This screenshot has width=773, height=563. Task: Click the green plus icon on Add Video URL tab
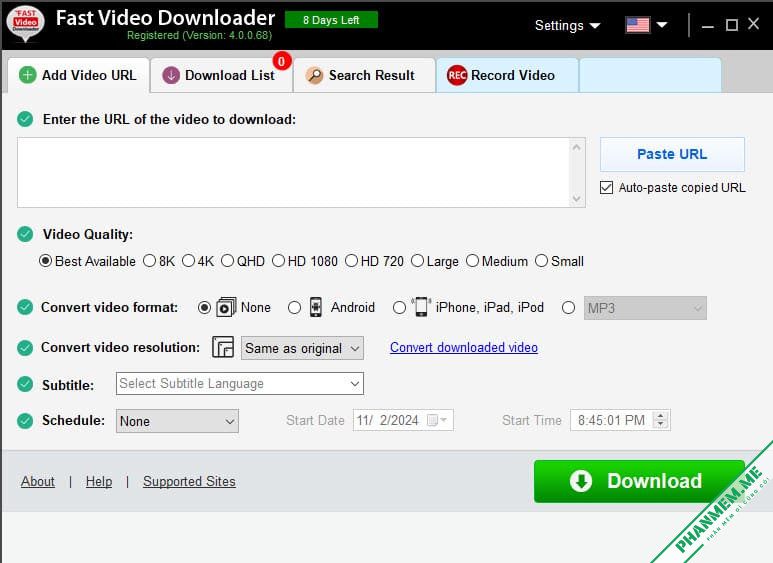[28, 75]
